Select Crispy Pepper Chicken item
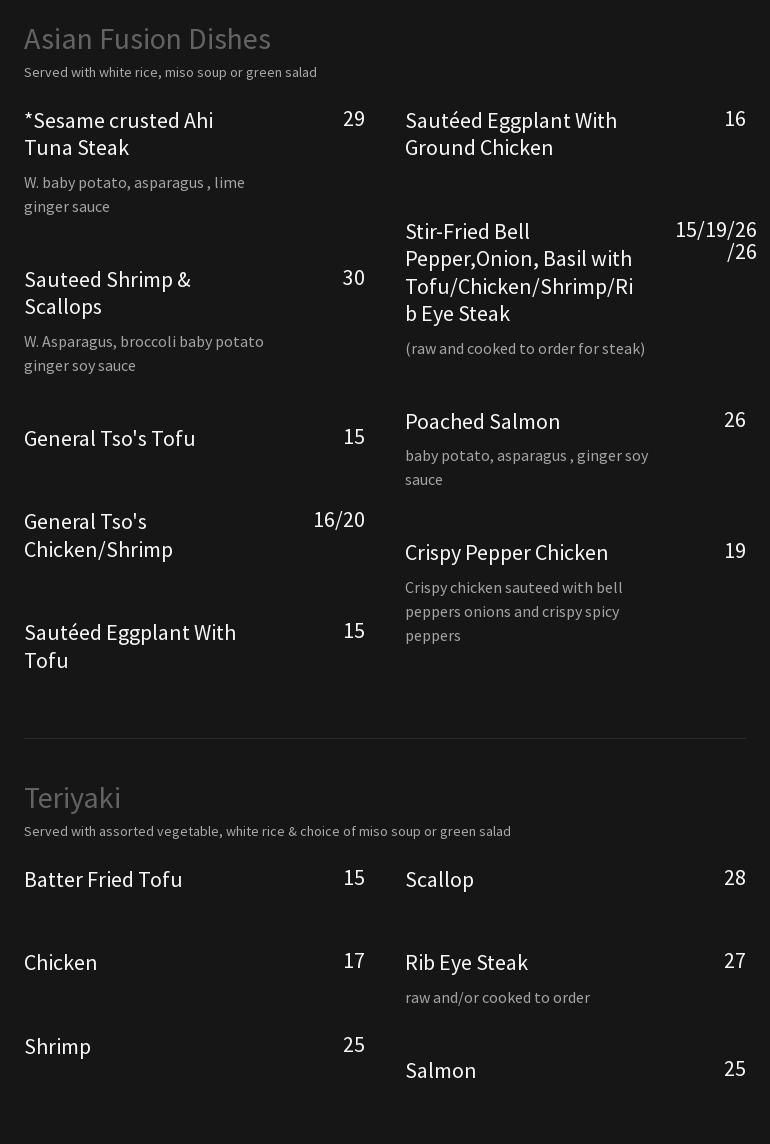The height and width of the screenshot is (1144, 770). [506, 553]
